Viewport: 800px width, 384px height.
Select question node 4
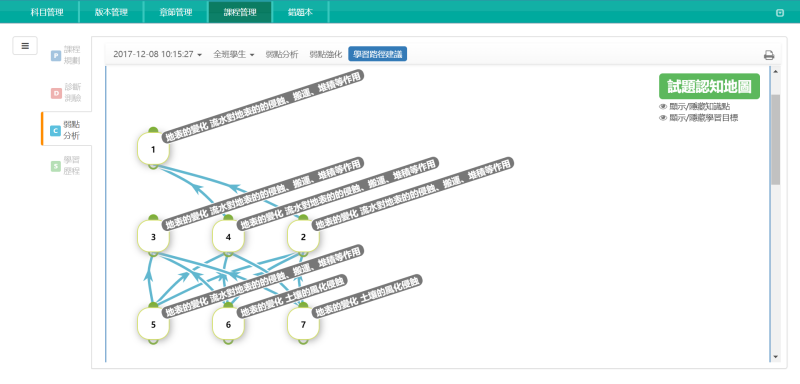tap(228, 237)
